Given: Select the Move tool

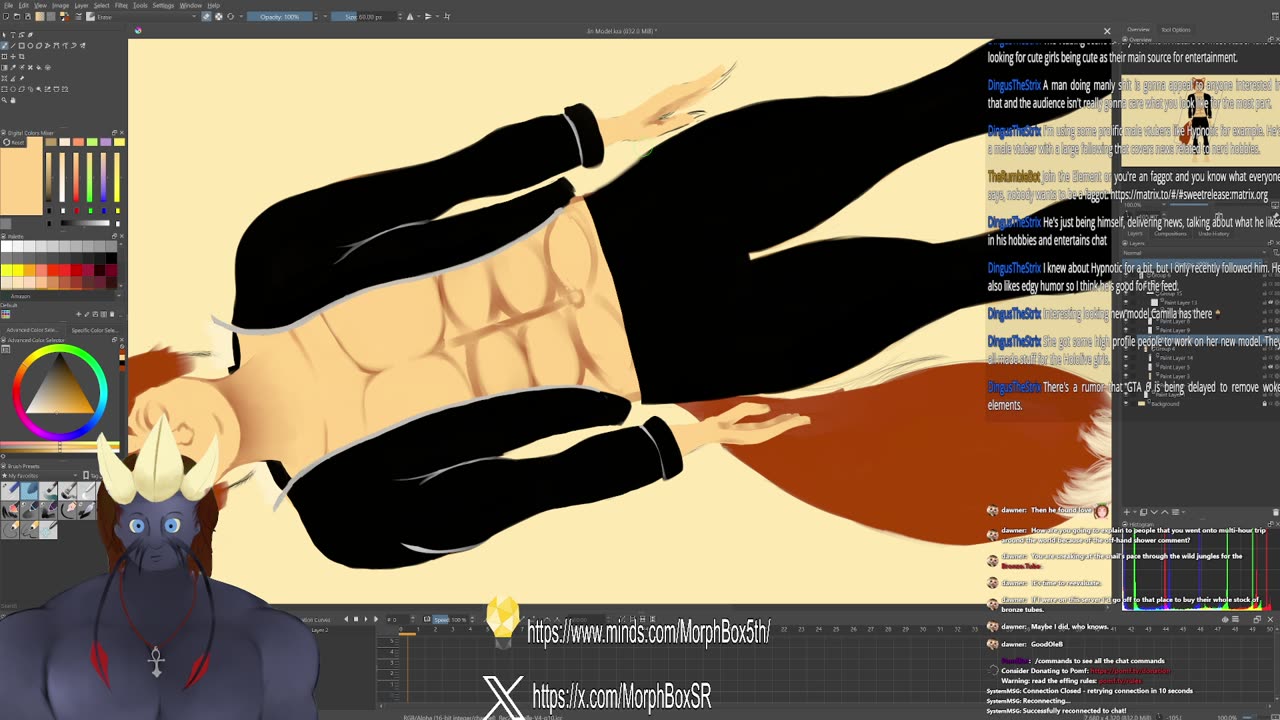Looking at the screenshot, I should pyautogui.click(x=13, y=56).
